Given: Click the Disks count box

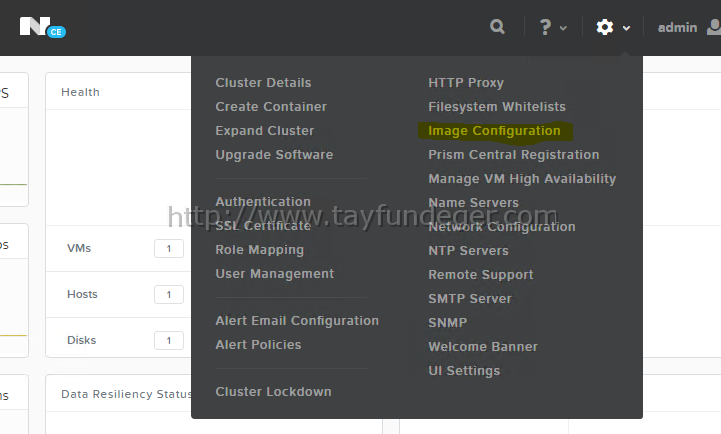Looking at the screenshot, I should click(x=169, y=340).
